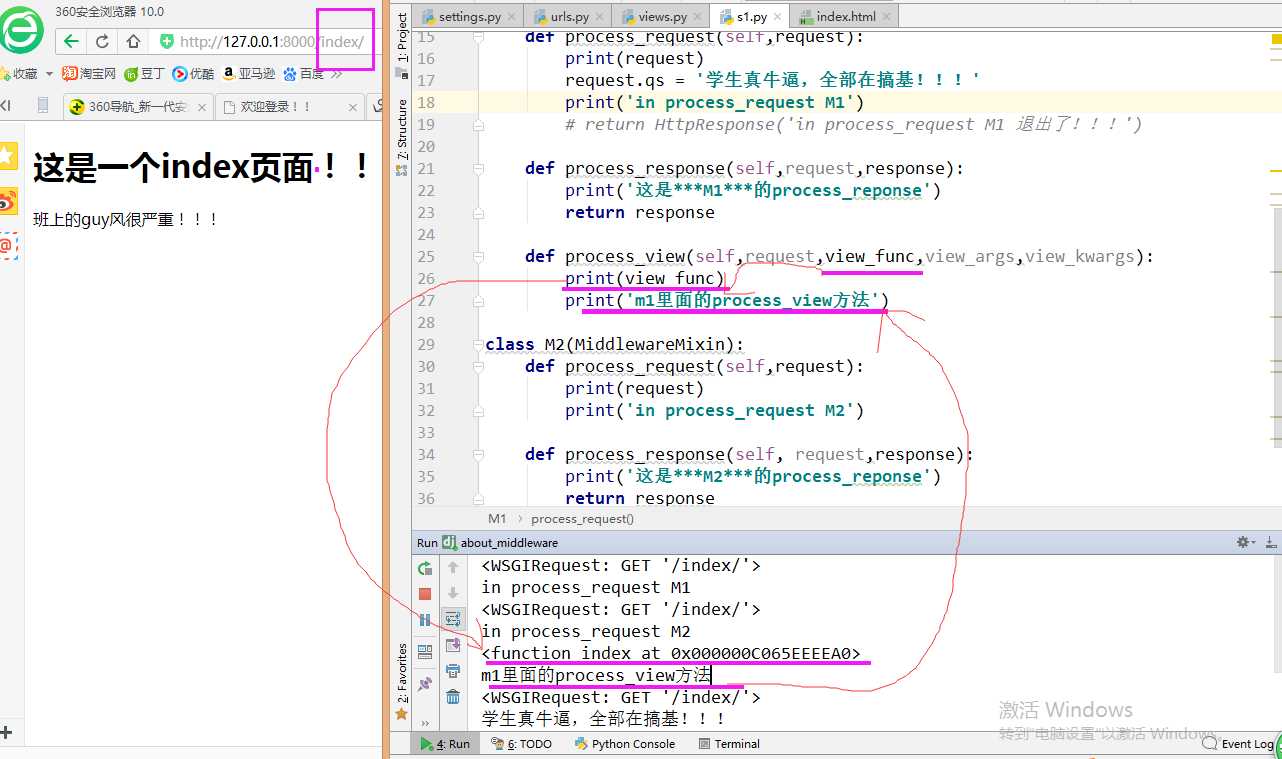Open Run panel gear settings
Viewport: 1282px width, 759px height.
[1245, 542]
